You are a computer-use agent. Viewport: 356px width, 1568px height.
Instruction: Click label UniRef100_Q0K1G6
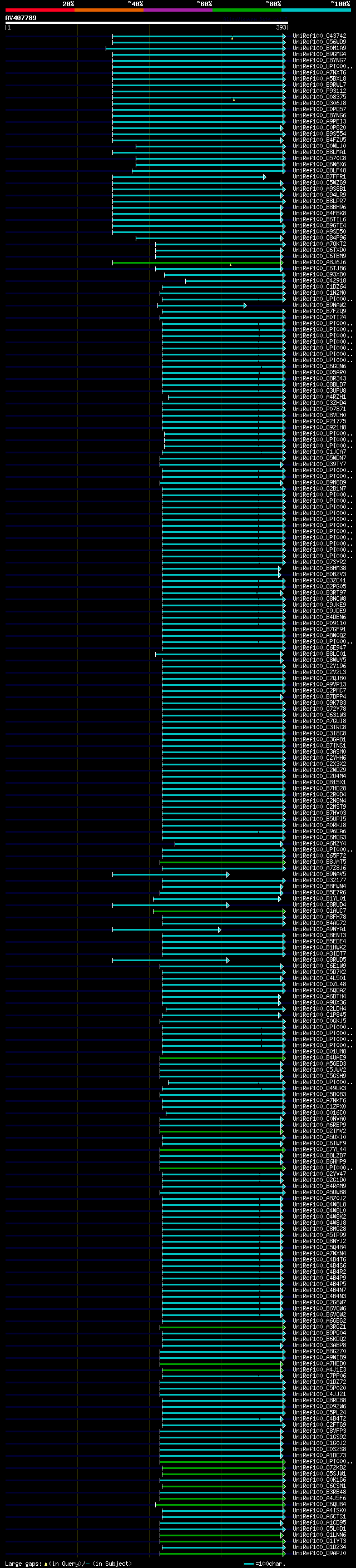coord(319,1480)
